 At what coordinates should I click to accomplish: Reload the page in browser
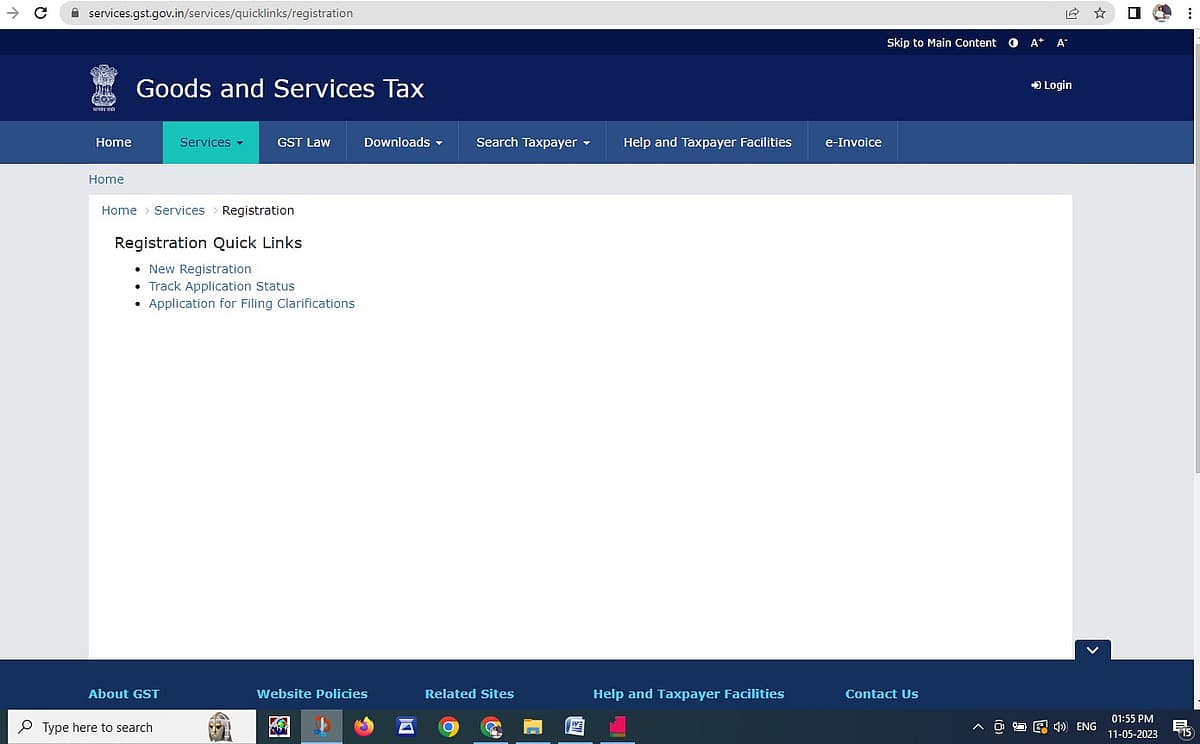pos(41,13)
